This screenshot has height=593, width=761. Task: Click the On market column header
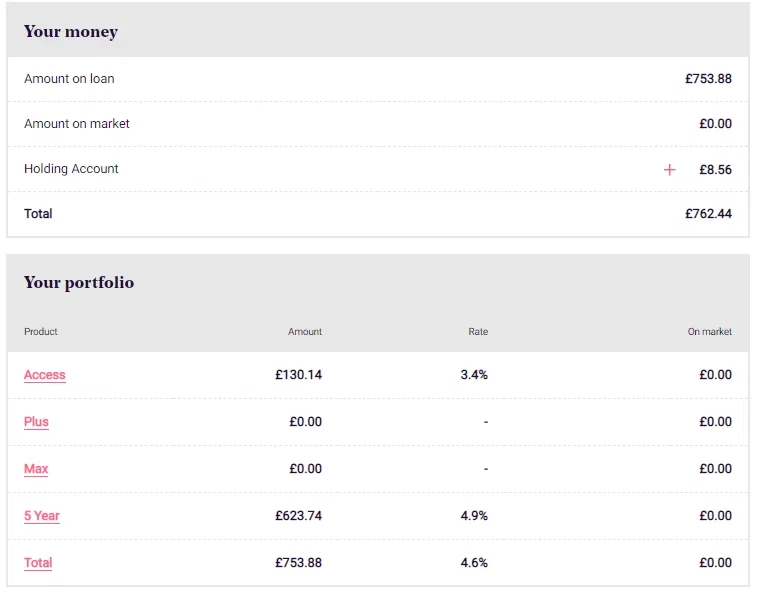tap(710, 331)
